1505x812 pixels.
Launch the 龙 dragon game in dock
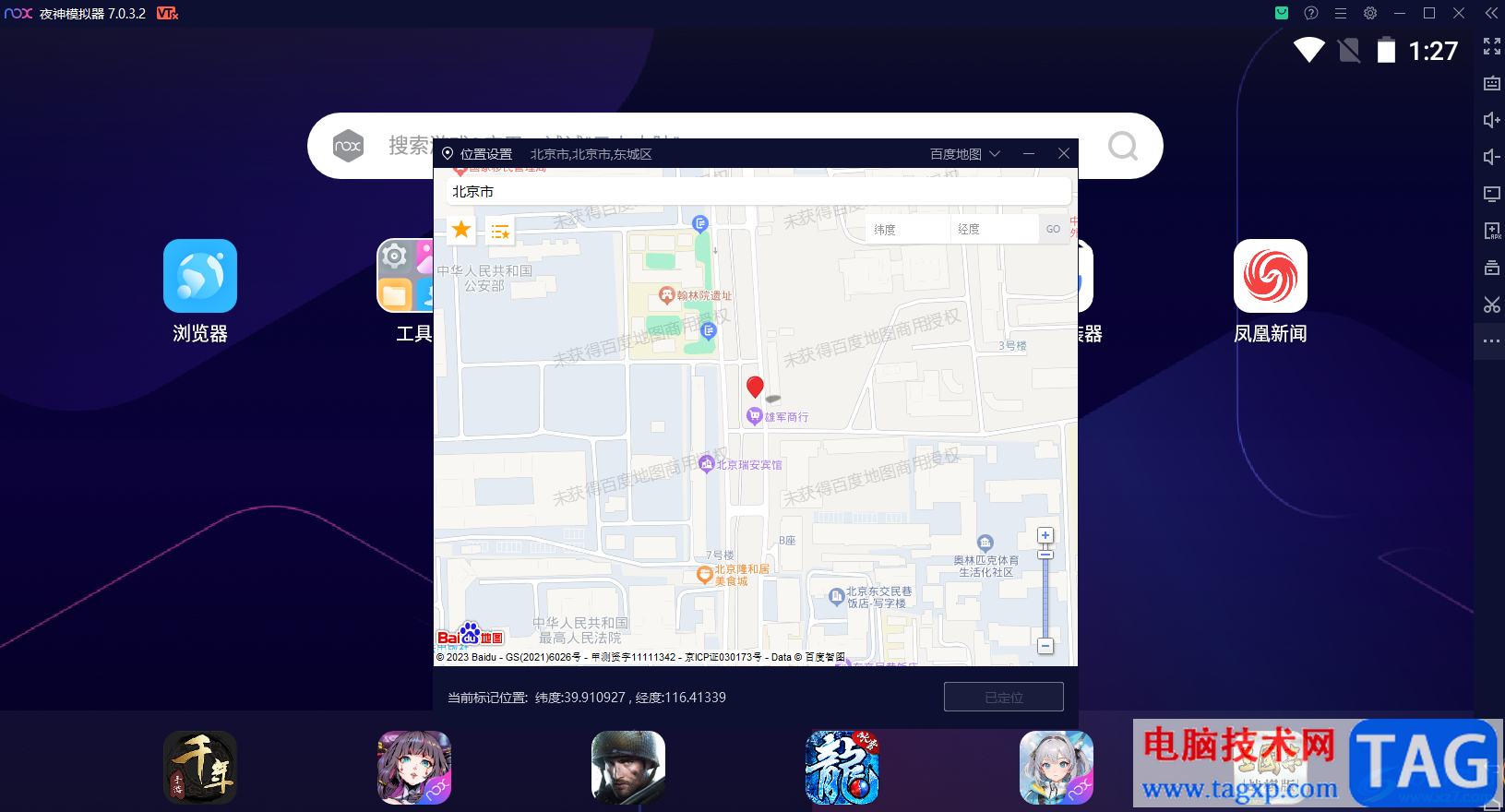pos(842,768)
